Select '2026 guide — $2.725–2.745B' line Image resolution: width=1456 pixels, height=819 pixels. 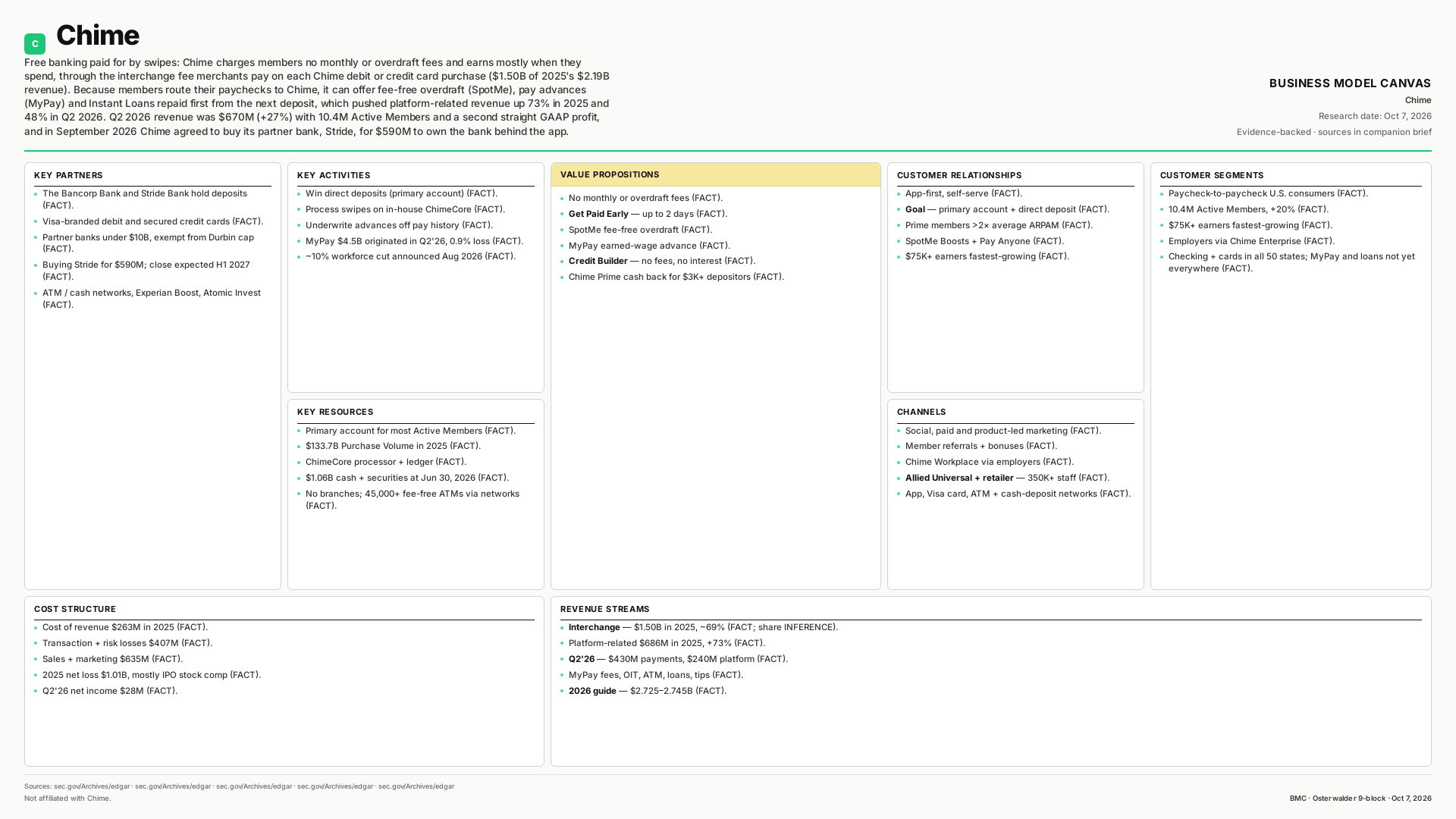[x=648, y=691]
